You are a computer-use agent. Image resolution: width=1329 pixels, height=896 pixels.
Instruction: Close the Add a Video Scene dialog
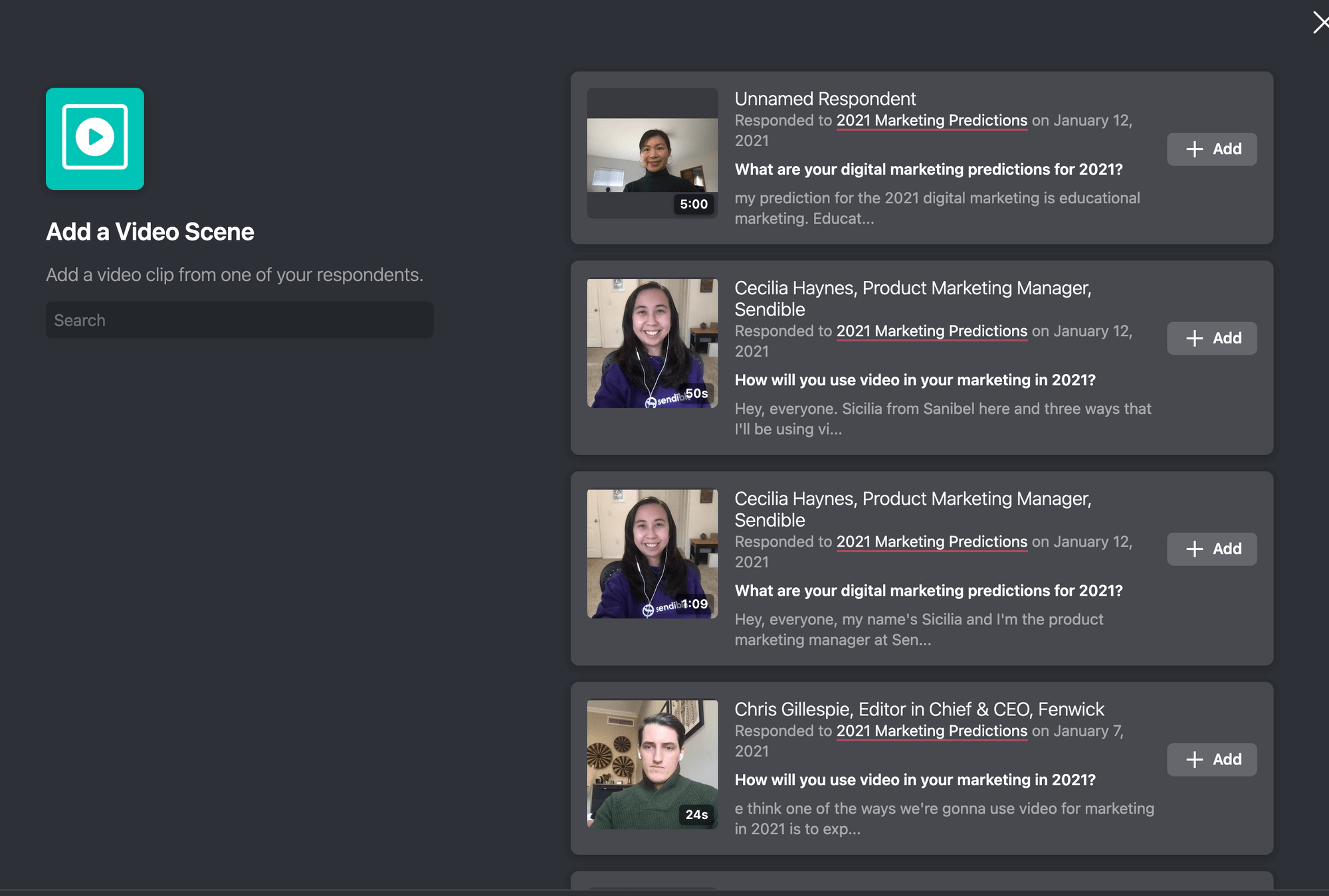pyautogui.click(x=1320, y=23)
